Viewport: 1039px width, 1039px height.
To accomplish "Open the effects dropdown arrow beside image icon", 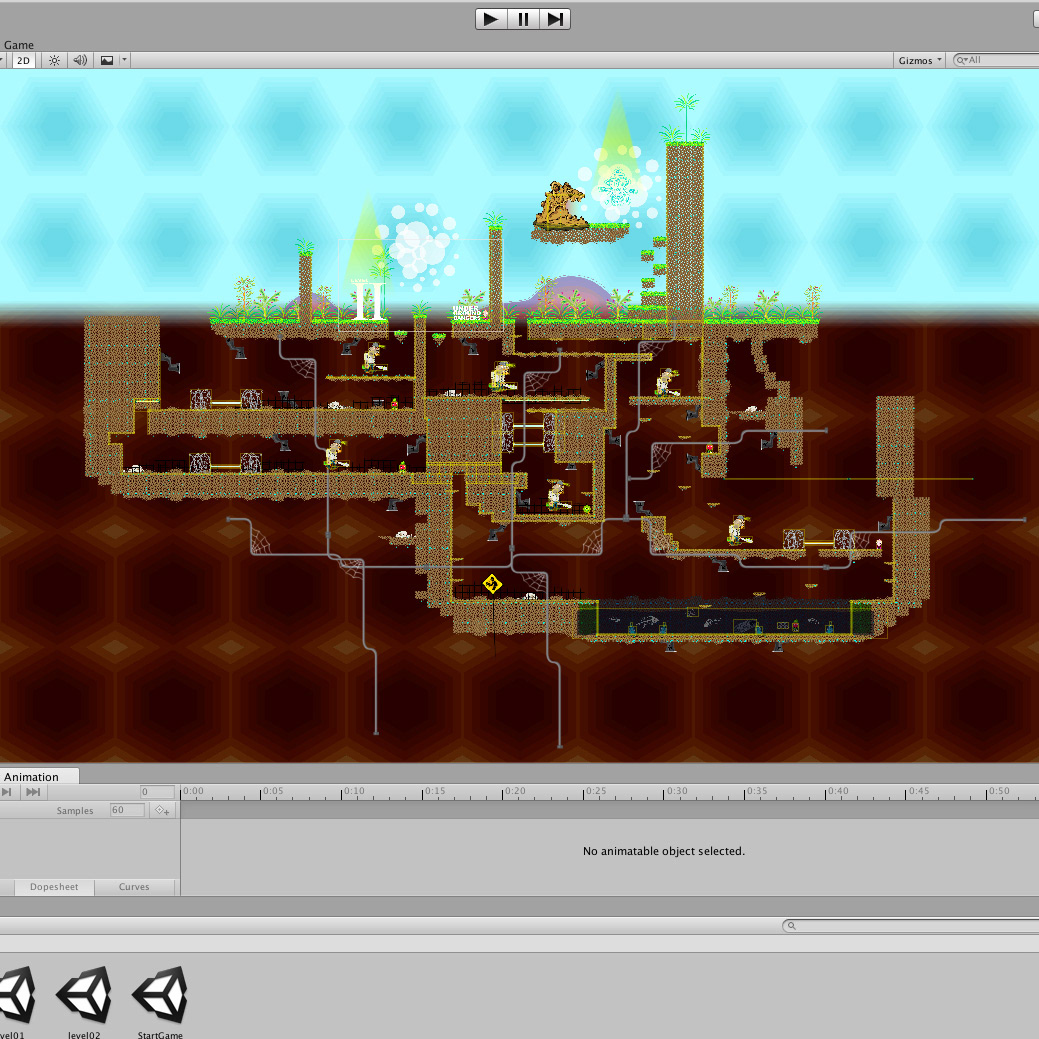I will (124, 60).
